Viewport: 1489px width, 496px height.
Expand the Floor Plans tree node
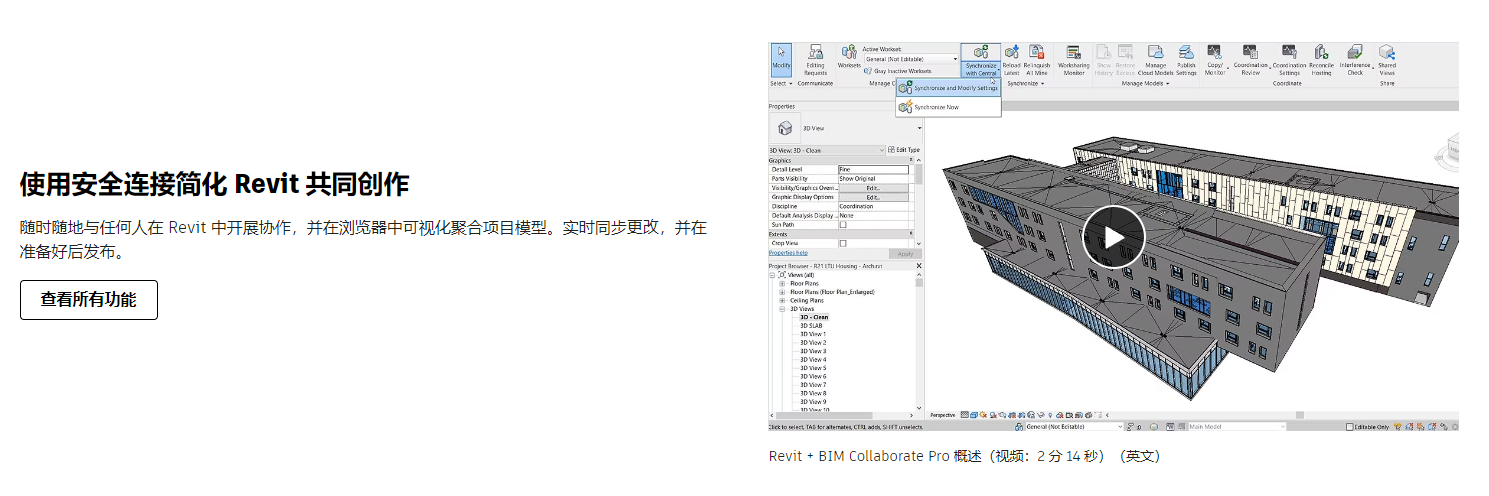pyautogui.click(x=782, y=283)
